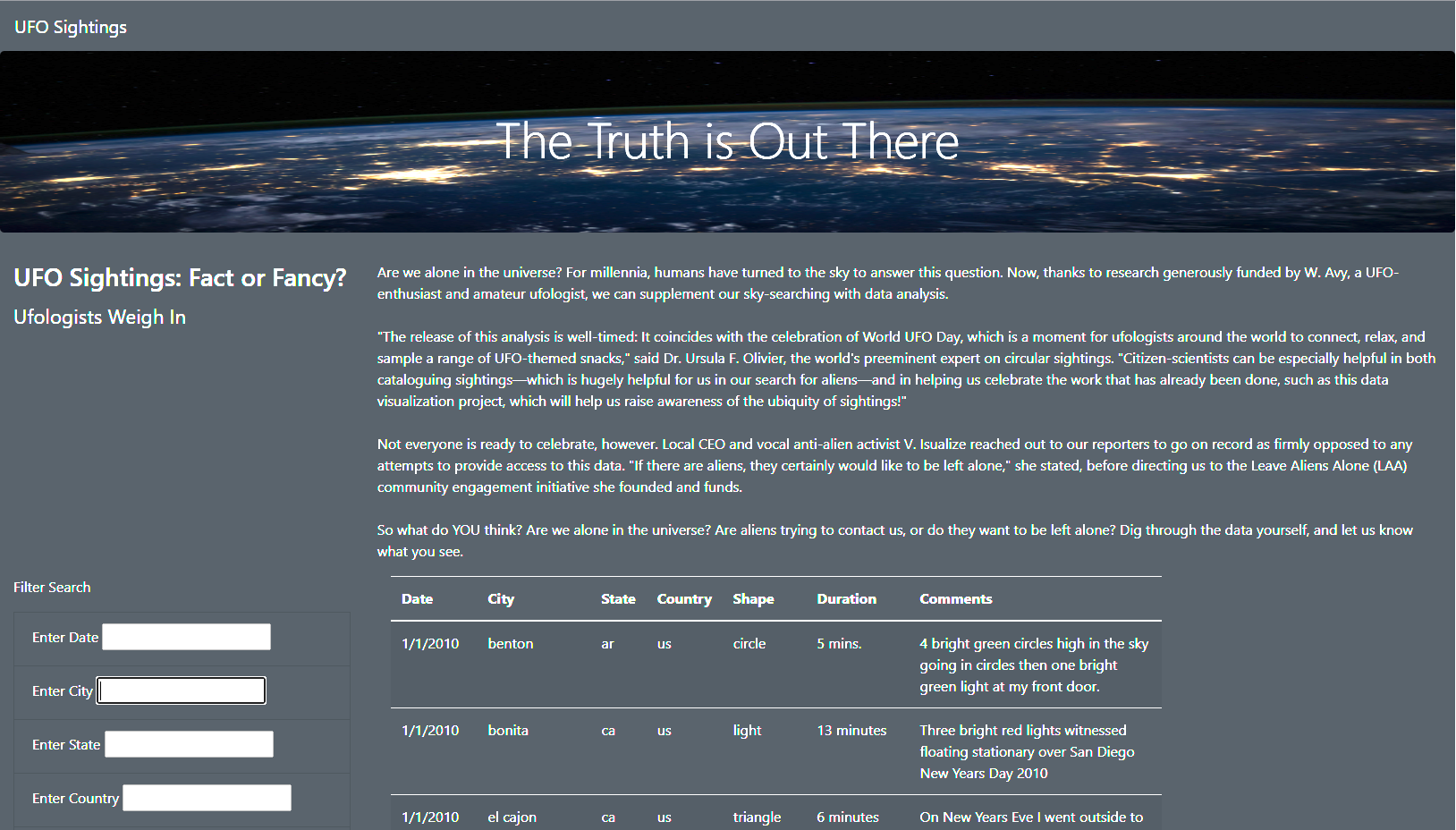Screen dimensions: 1456x830
Task: Click the UFO Sightings navbar brand
Action: coord(70,26)
